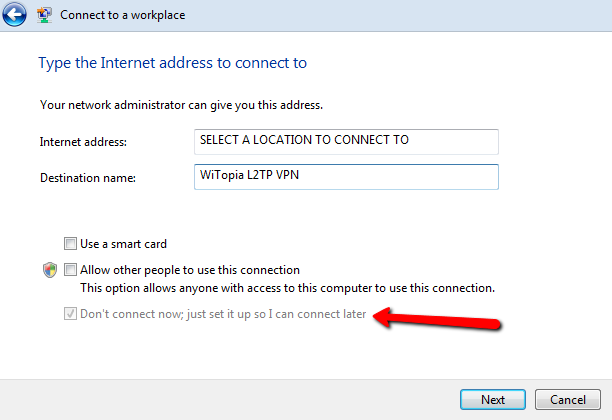Proceed with the Next button

click(493, 399)
